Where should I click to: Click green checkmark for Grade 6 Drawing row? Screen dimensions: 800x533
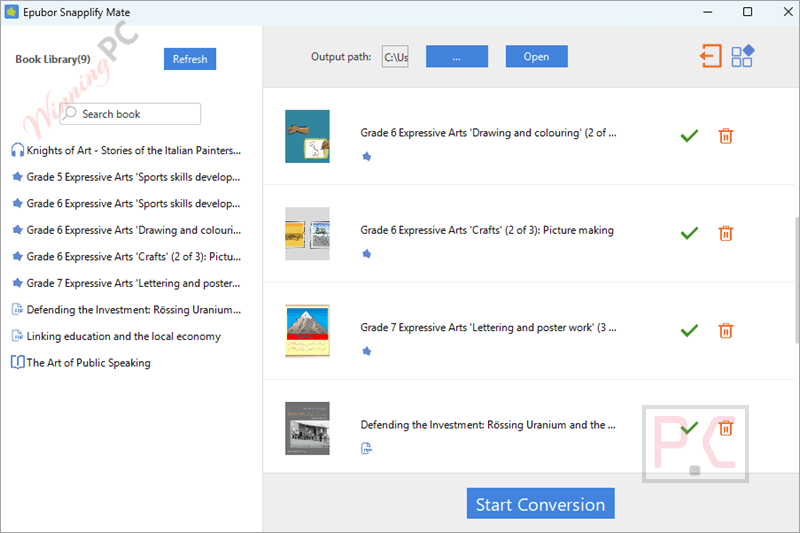689,136
